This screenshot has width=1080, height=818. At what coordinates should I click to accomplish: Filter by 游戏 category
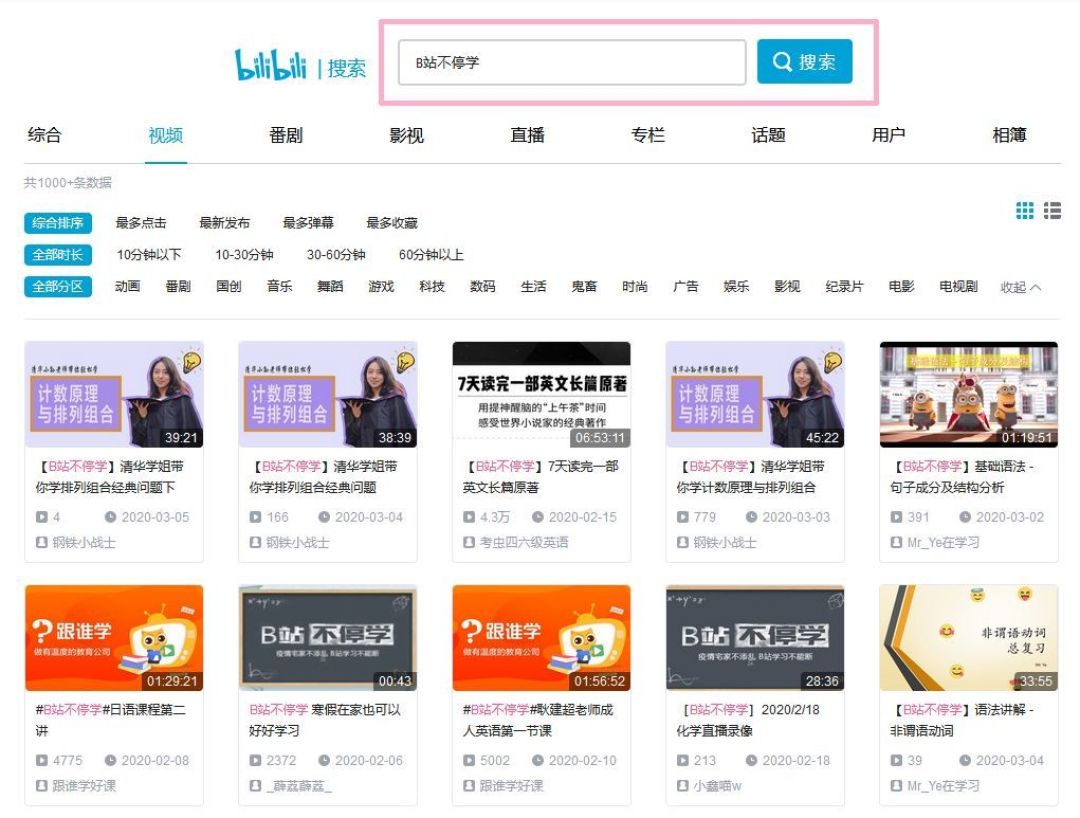click(381, 286)
